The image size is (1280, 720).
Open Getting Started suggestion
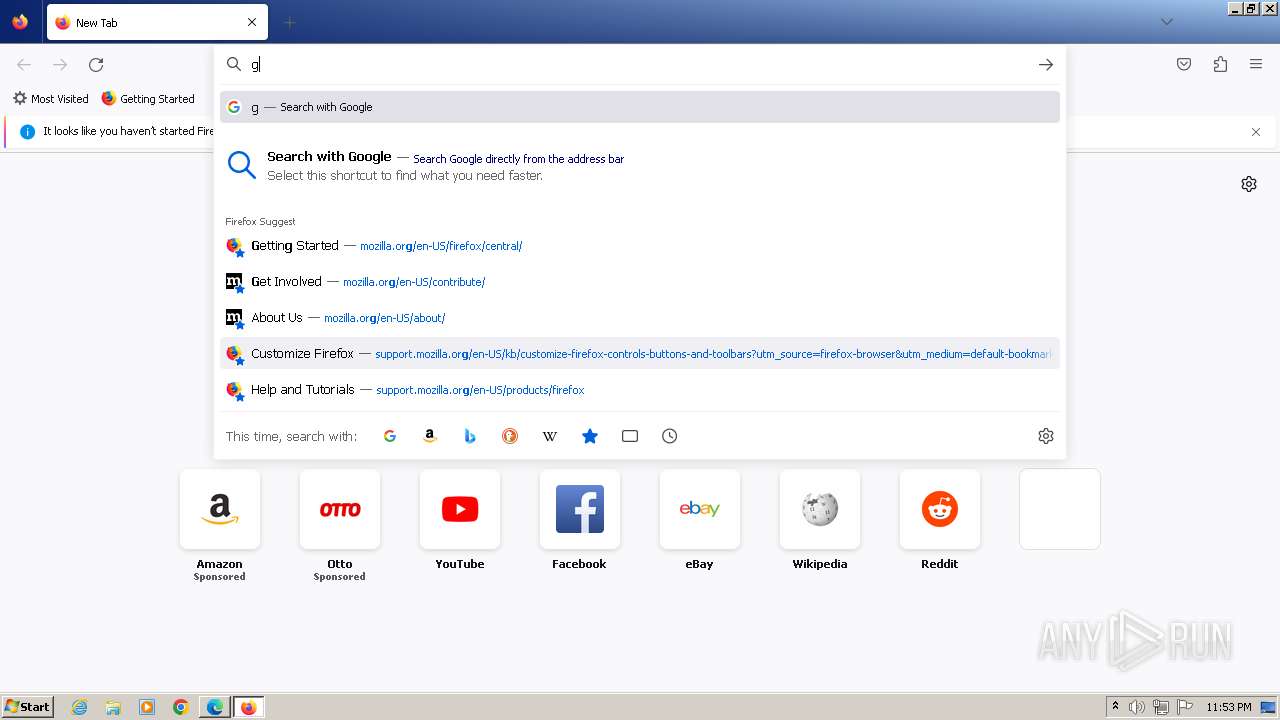click(x=640, y=246)
